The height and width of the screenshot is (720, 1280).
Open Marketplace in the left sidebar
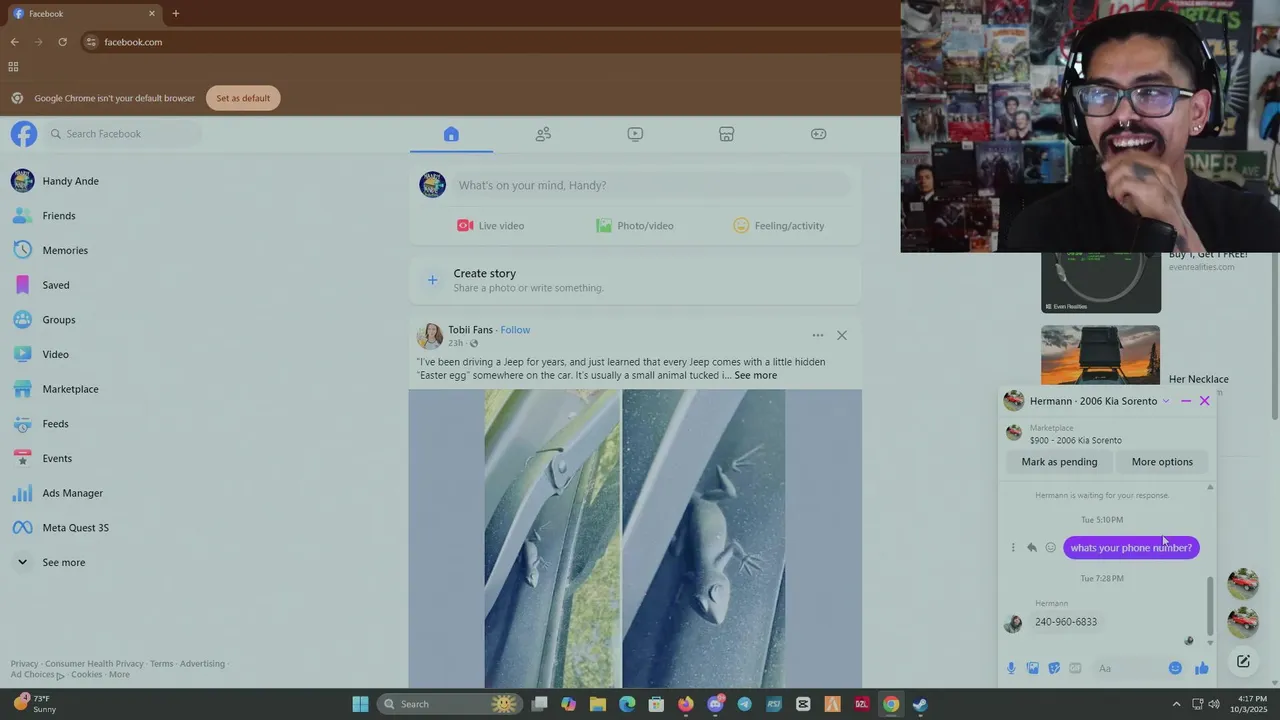coord(70,389)
